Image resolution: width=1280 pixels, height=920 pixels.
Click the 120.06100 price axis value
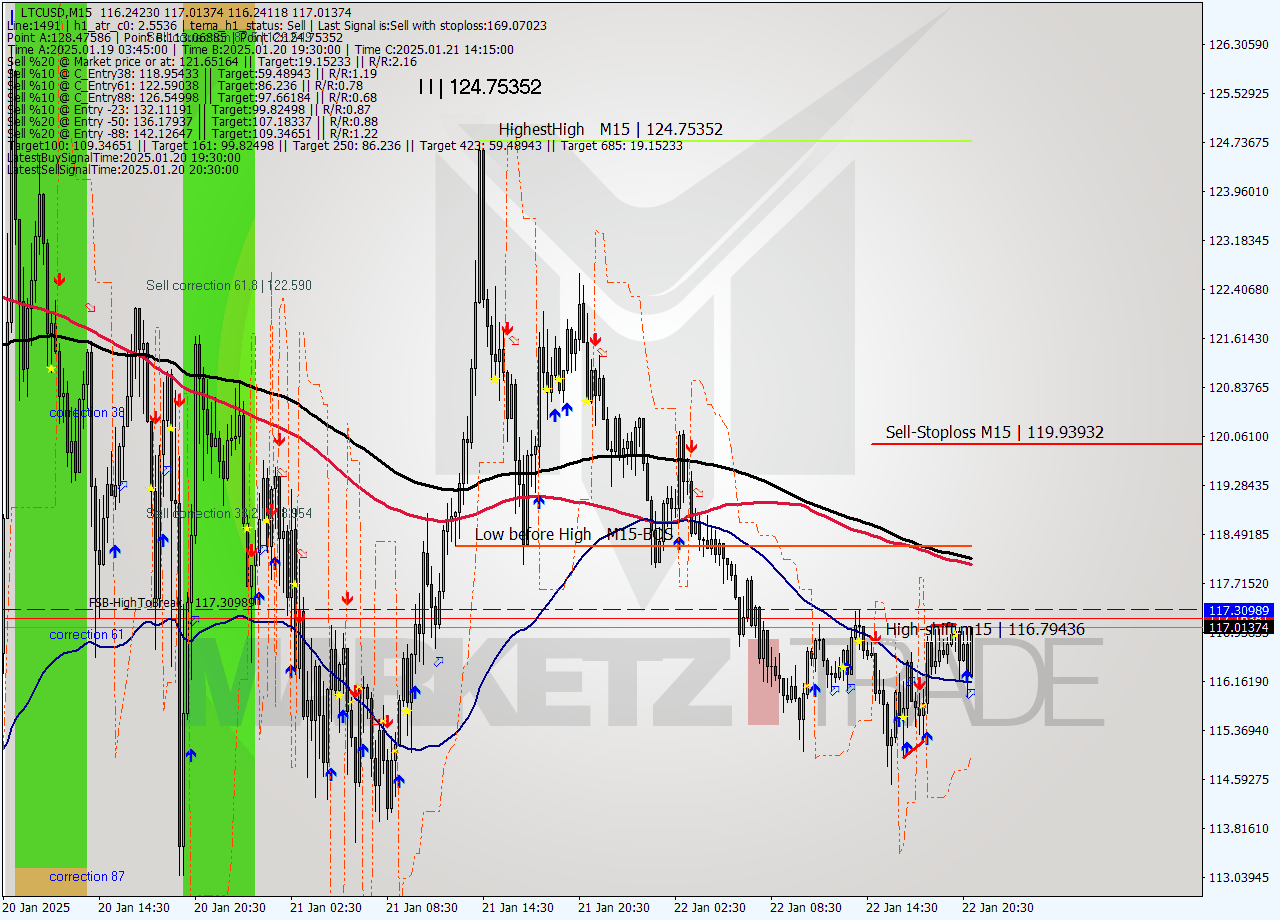1238,437
